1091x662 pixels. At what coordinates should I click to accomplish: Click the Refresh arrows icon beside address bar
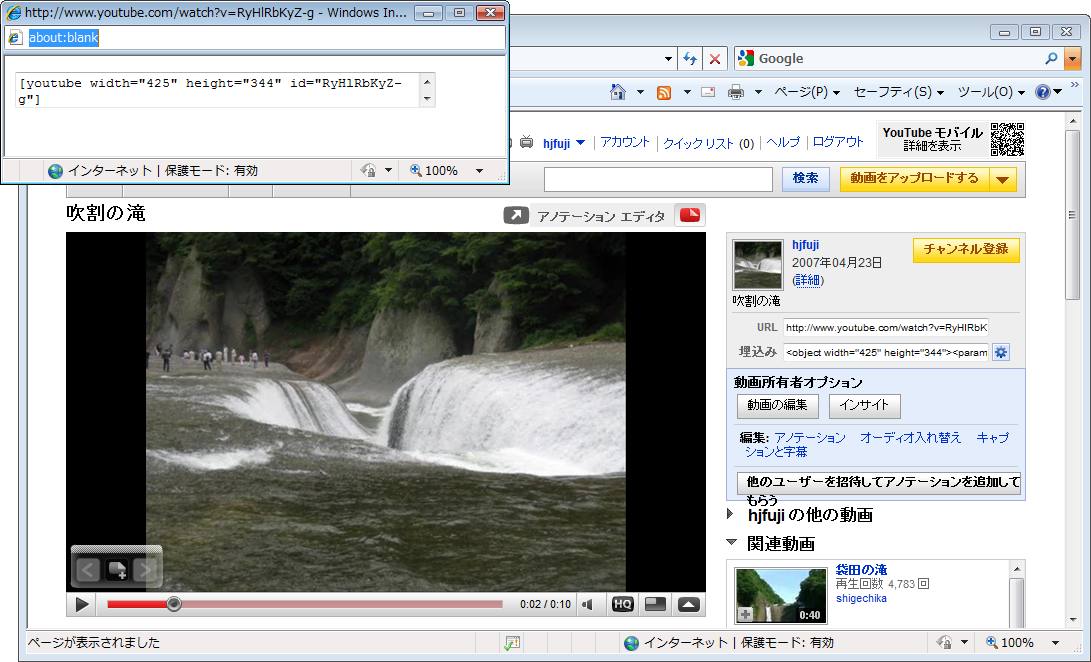(690, 58)
